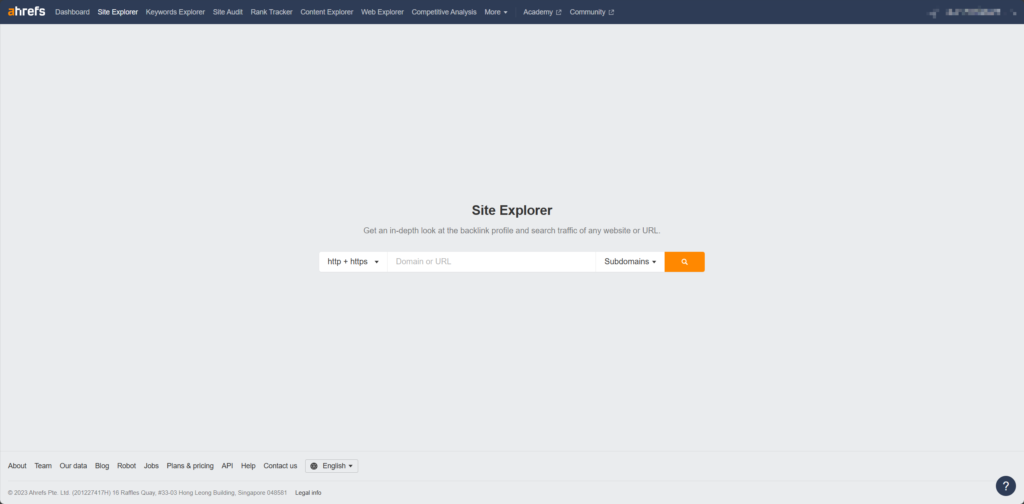Open Keywords Explorer

pos(175,12)
